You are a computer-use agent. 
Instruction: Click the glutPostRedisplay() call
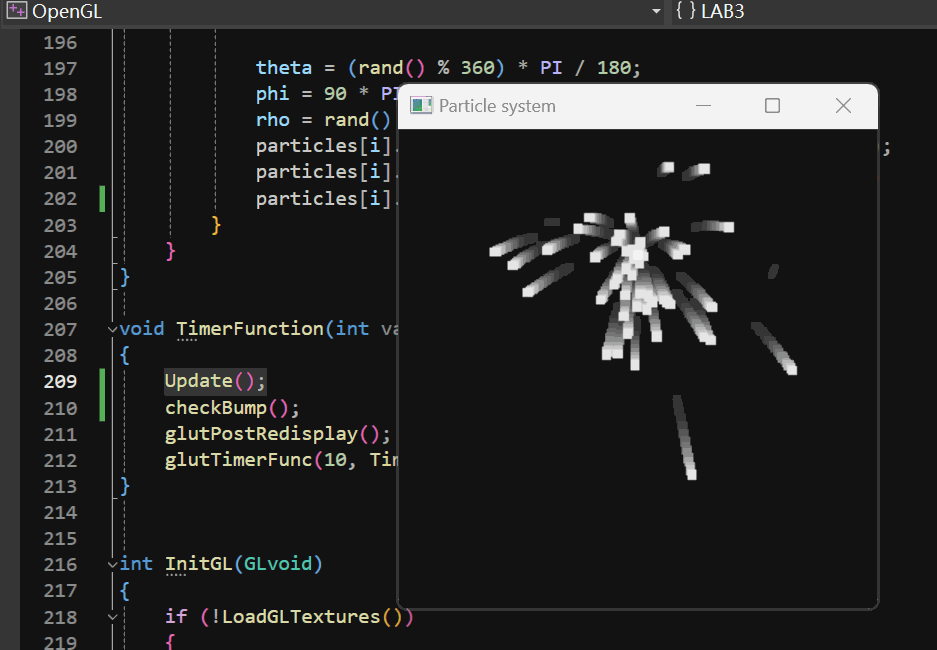[277, 434]
